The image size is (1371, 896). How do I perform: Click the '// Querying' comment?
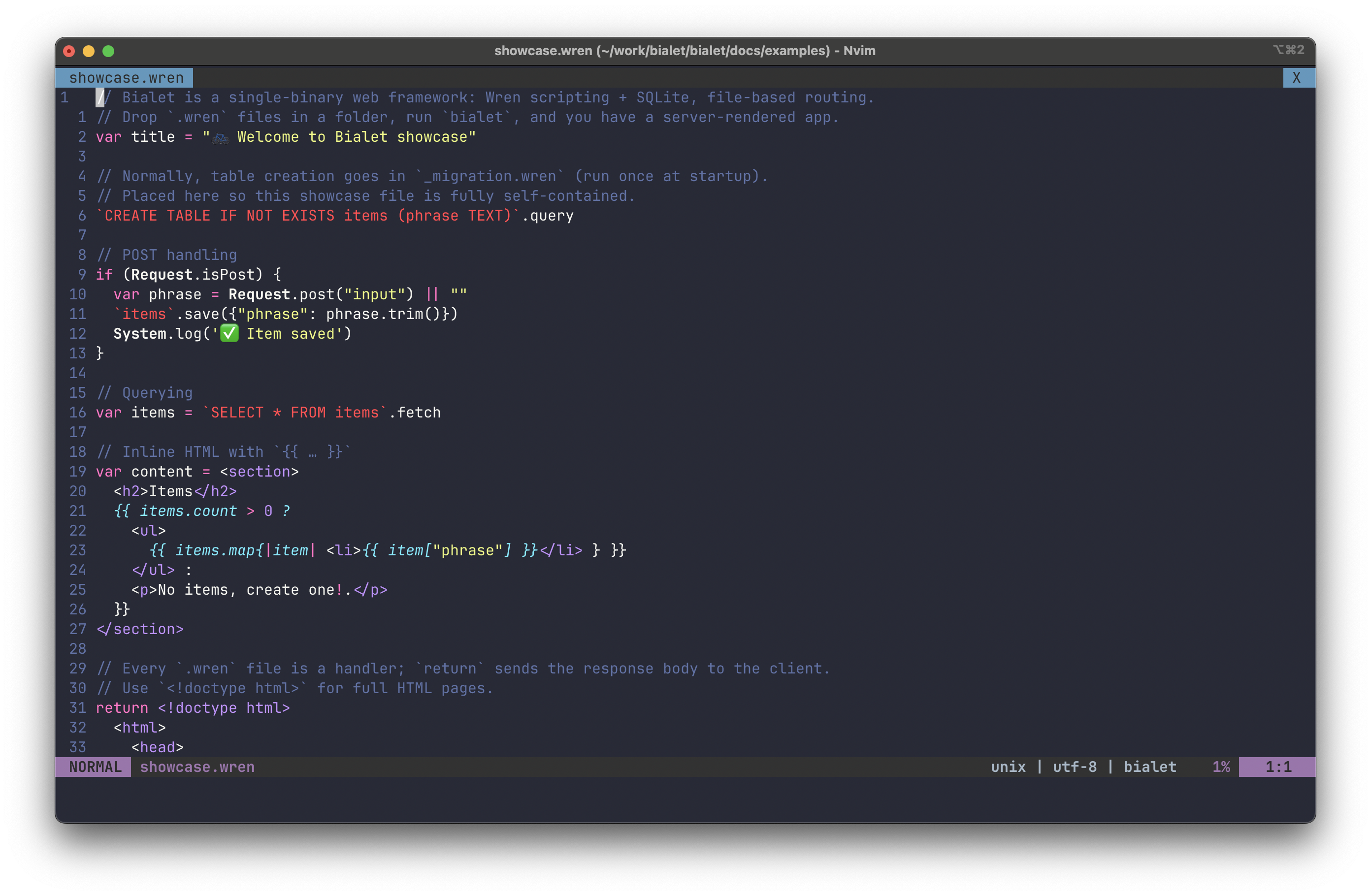145,393
